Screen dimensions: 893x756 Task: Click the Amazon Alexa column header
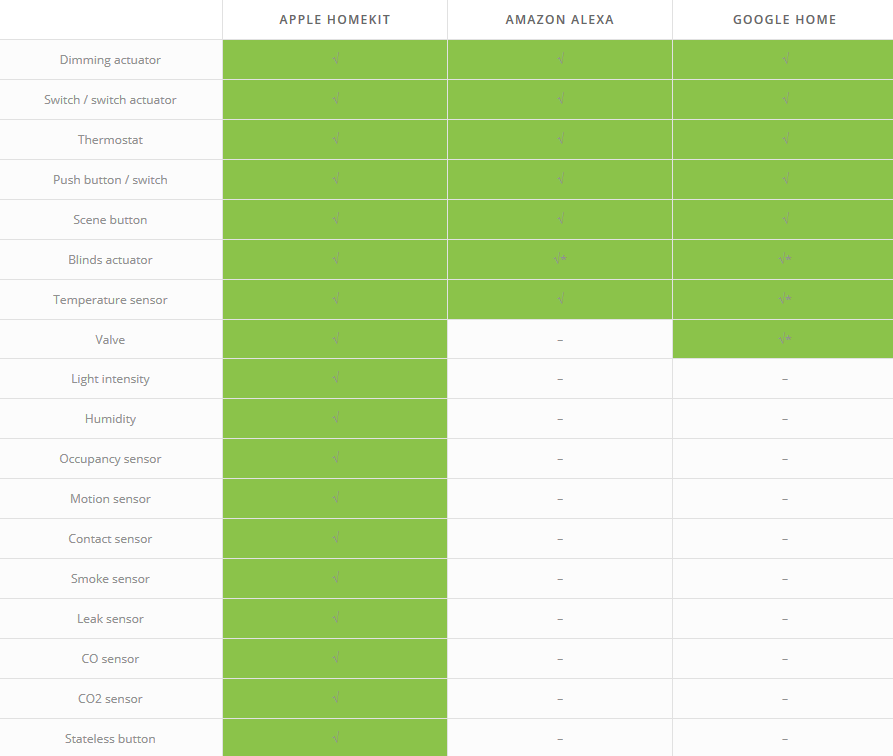click(559, 20)
